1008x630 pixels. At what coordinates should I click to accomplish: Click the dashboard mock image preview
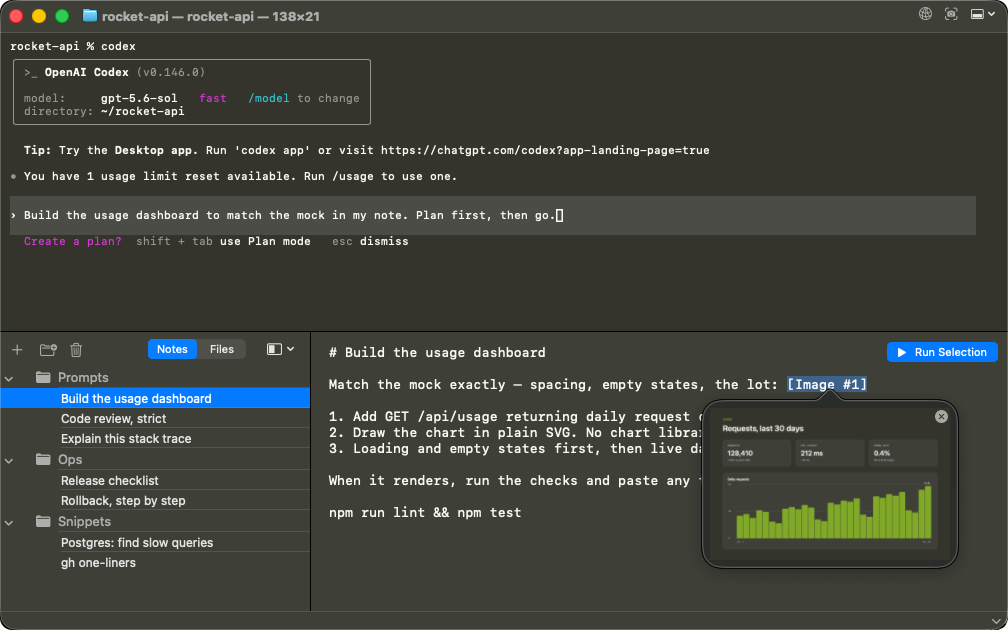click(x=829, y=485)
